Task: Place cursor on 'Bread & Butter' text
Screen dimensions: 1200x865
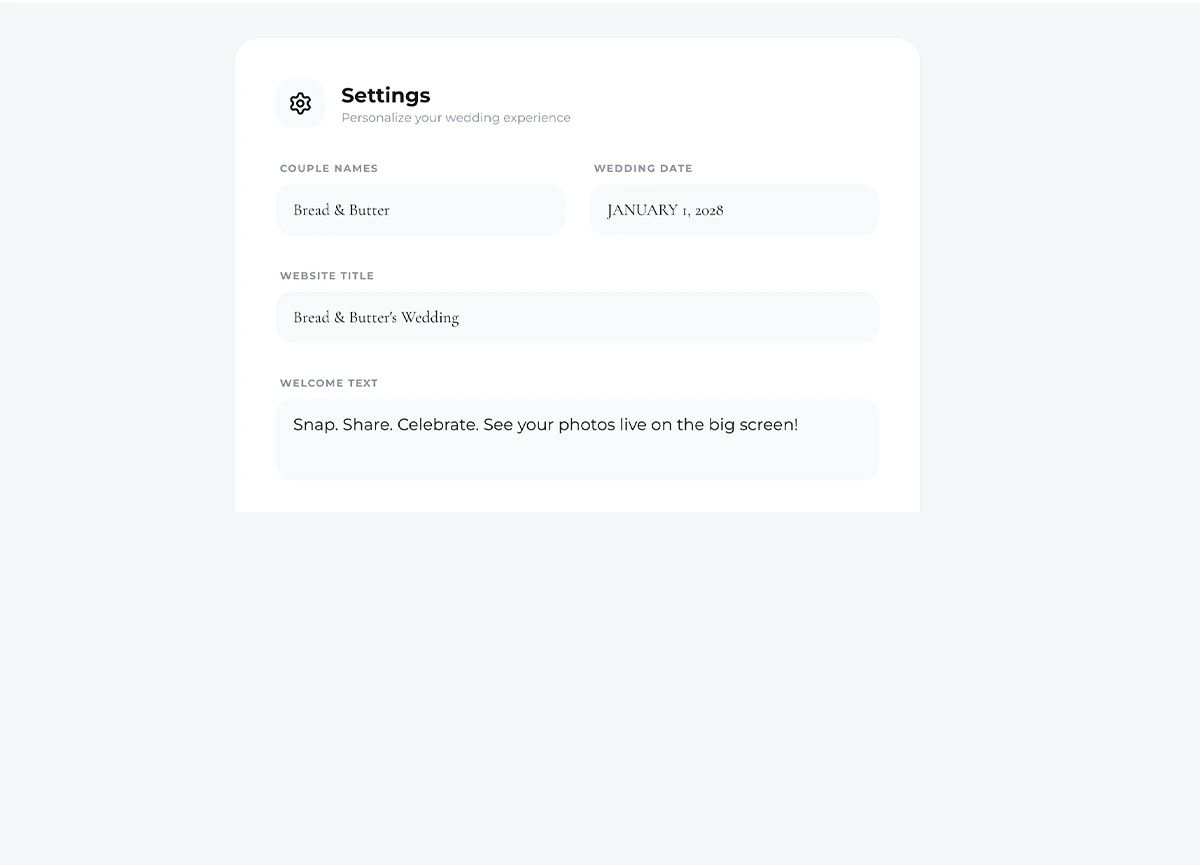Action: 341,210
